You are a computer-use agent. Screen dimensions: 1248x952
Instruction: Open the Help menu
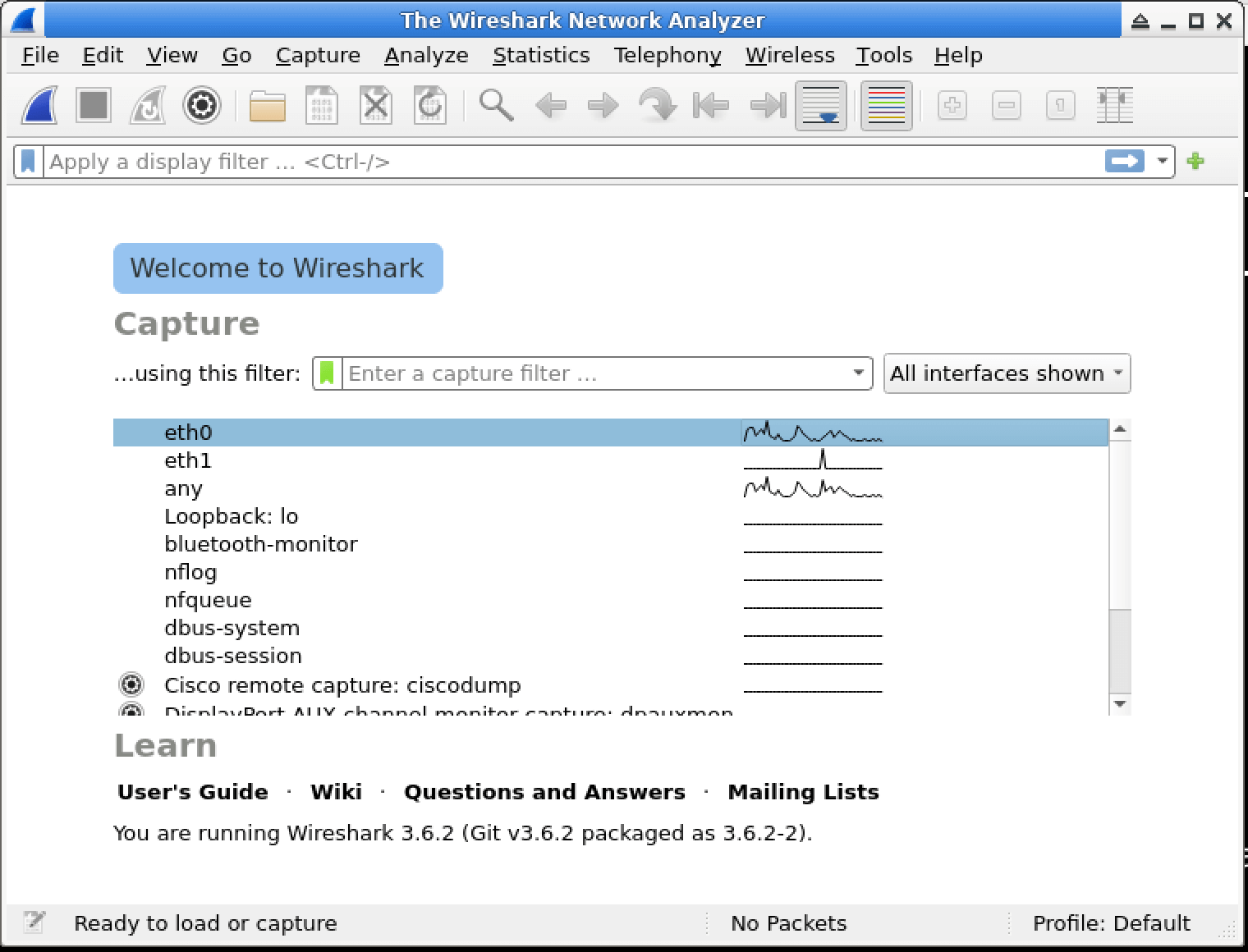pyautogui.click(x=958, y=55)
